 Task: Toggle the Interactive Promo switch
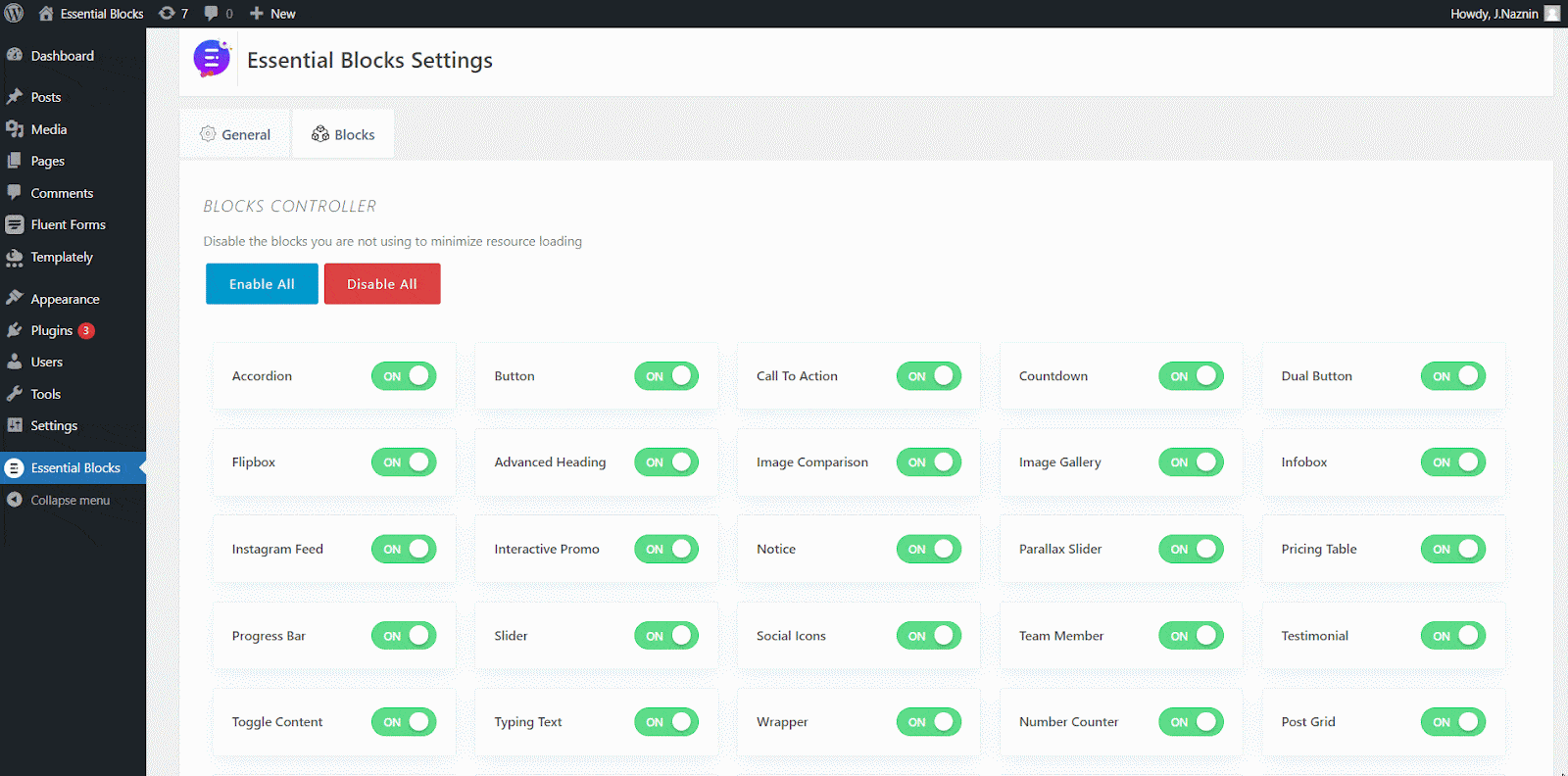point(666,550)
